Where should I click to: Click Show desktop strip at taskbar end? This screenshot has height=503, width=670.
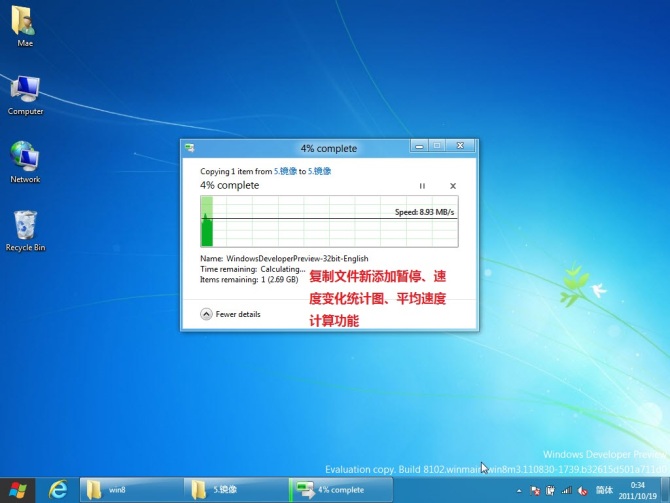pyautogui.click(x=665, y=490)
